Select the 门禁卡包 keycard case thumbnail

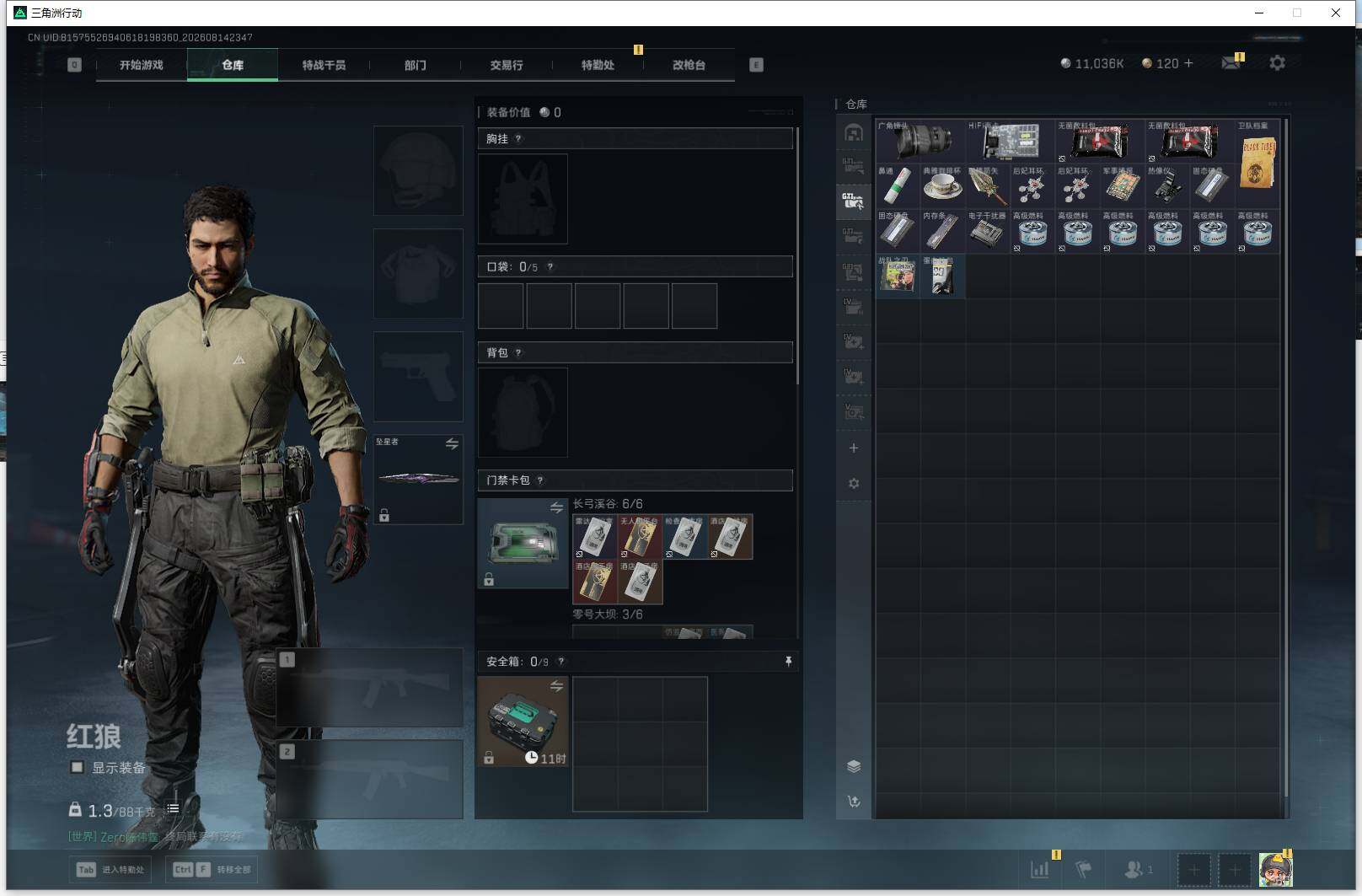(523, 543)
